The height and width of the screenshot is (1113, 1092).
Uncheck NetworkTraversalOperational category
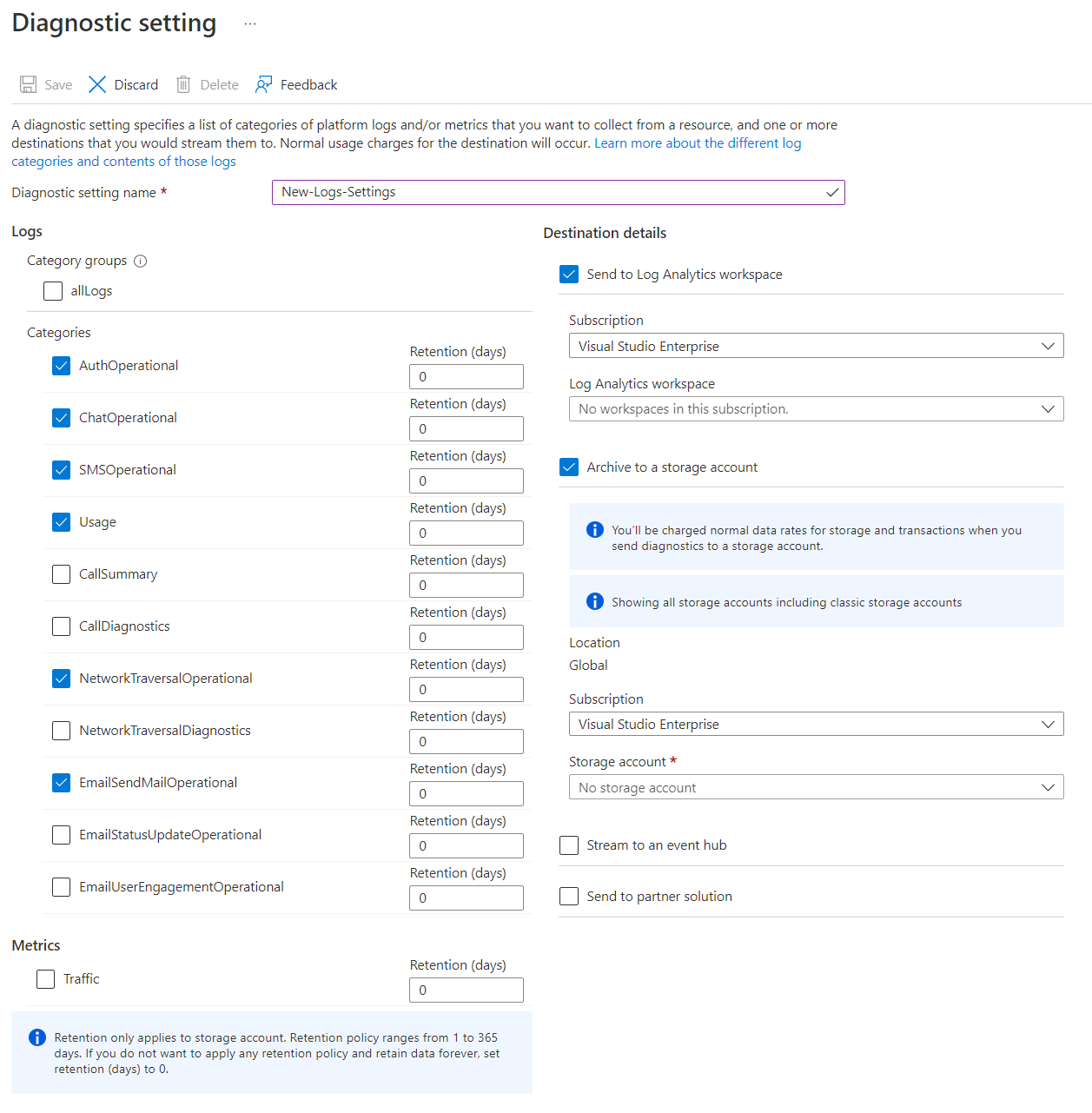[x=61, y=679]
